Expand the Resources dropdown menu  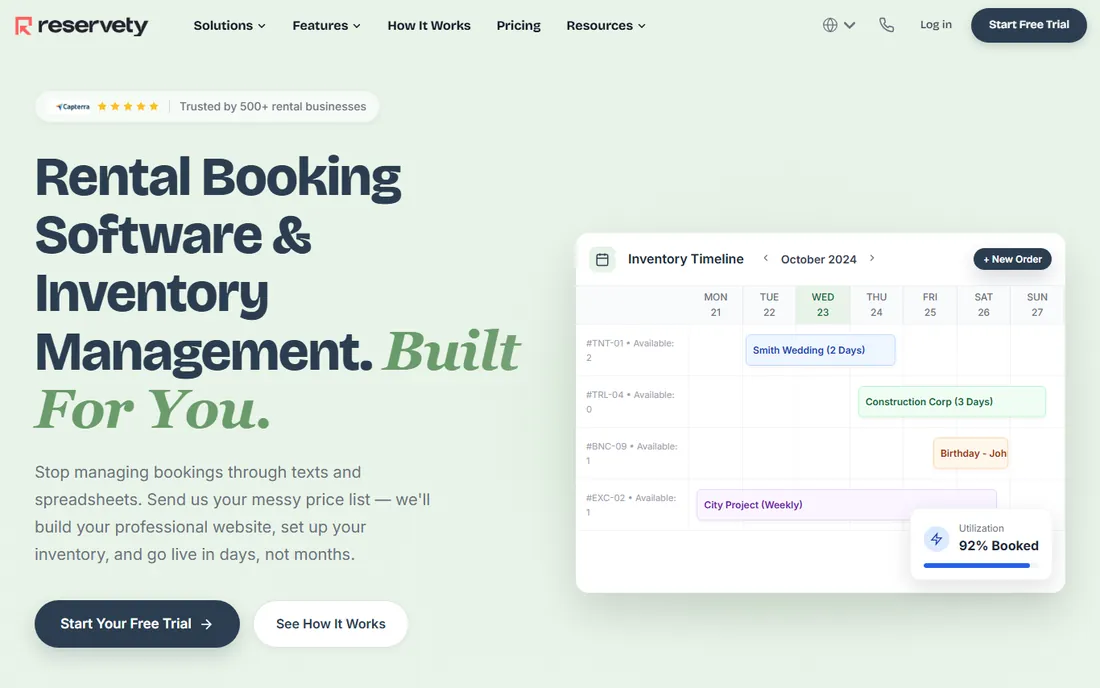click(x=605, y=25)
